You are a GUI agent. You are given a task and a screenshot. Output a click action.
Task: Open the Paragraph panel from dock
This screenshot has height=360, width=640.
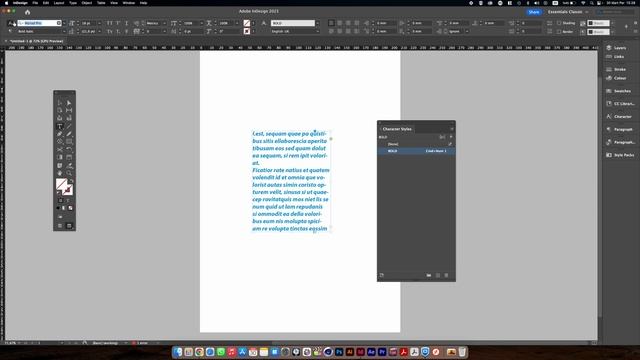click(x=620, y=129)
